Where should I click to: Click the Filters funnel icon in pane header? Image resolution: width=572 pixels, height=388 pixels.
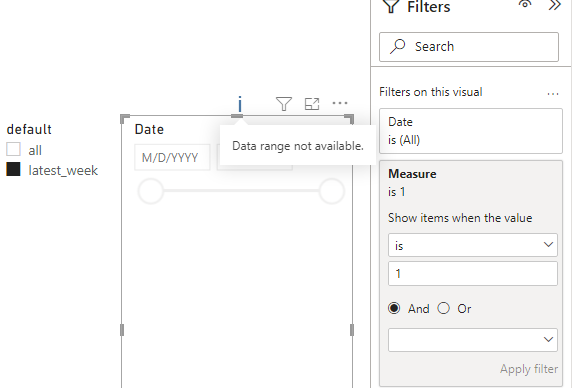click(x=391, y=6)
